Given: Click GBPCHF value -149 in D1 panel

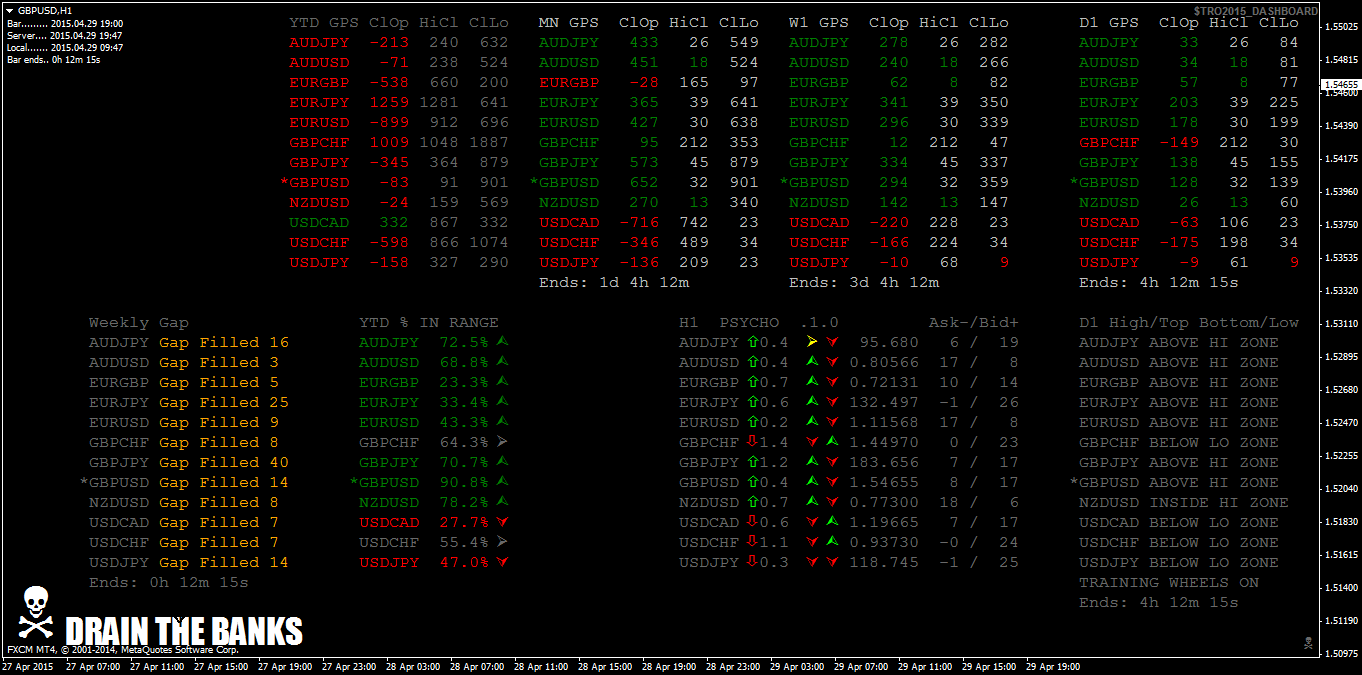Looking at the screenshot, I should tap(1179, 142).
